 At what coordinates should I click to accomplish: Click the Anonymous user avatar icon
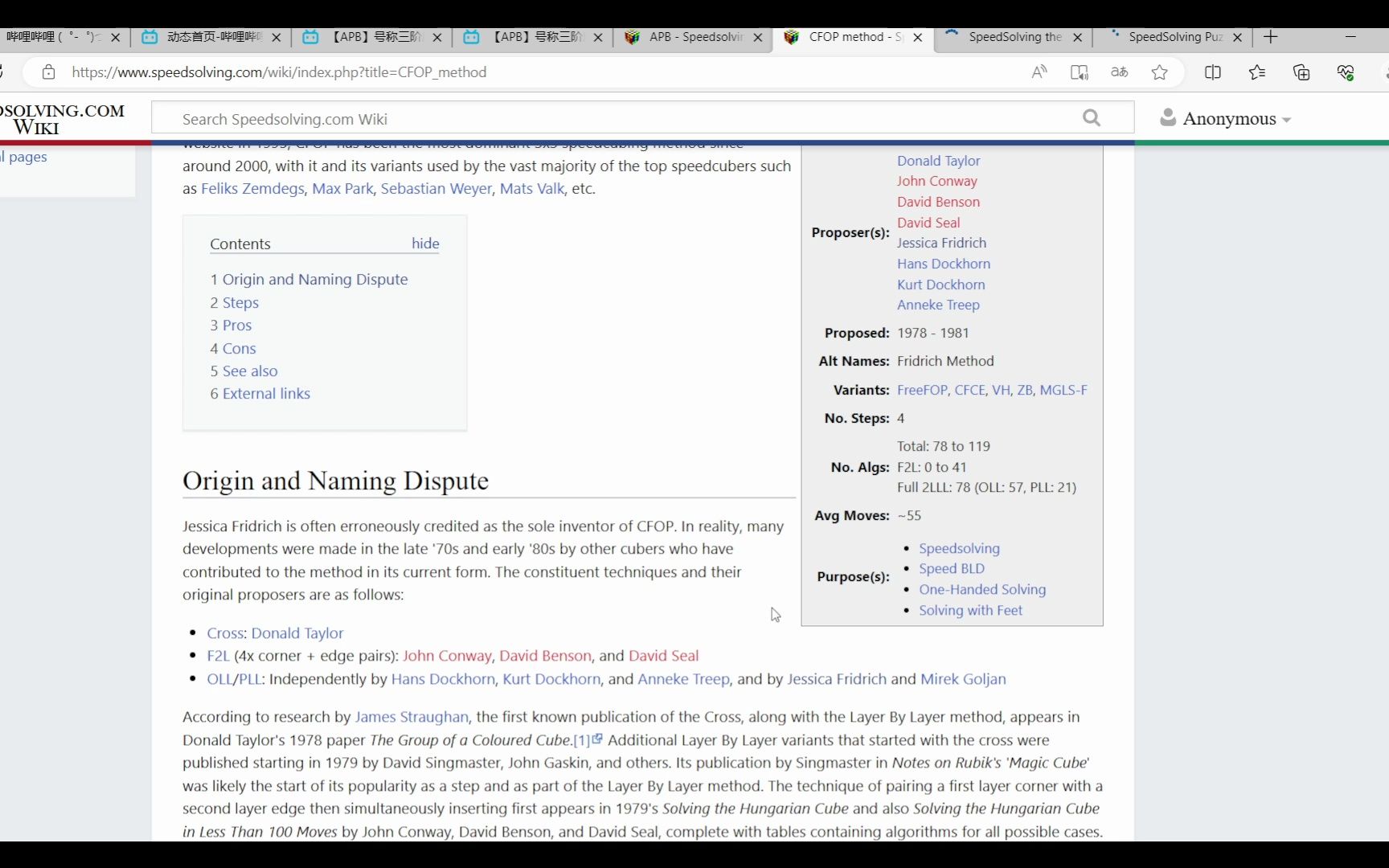pos(1168,118)
